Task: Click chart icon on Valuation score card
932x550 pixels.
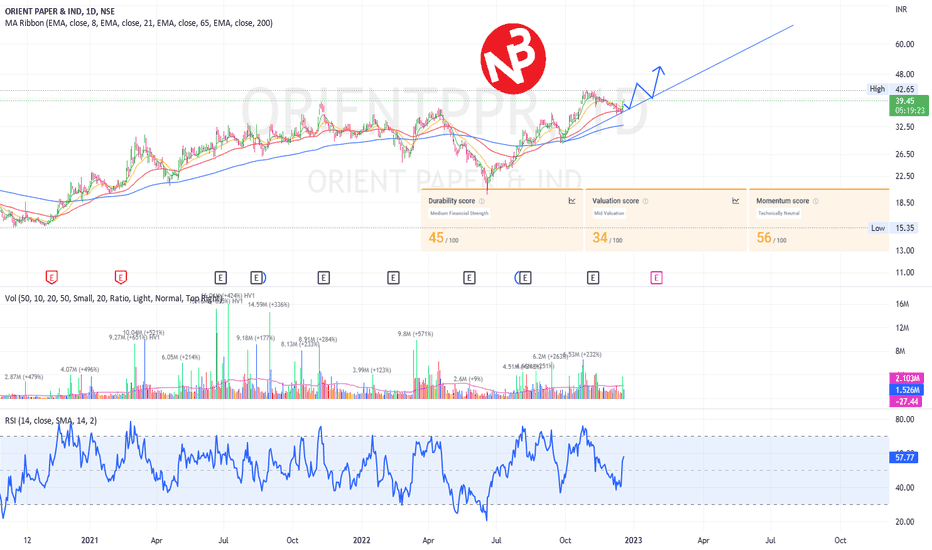Action: [735, 201]
